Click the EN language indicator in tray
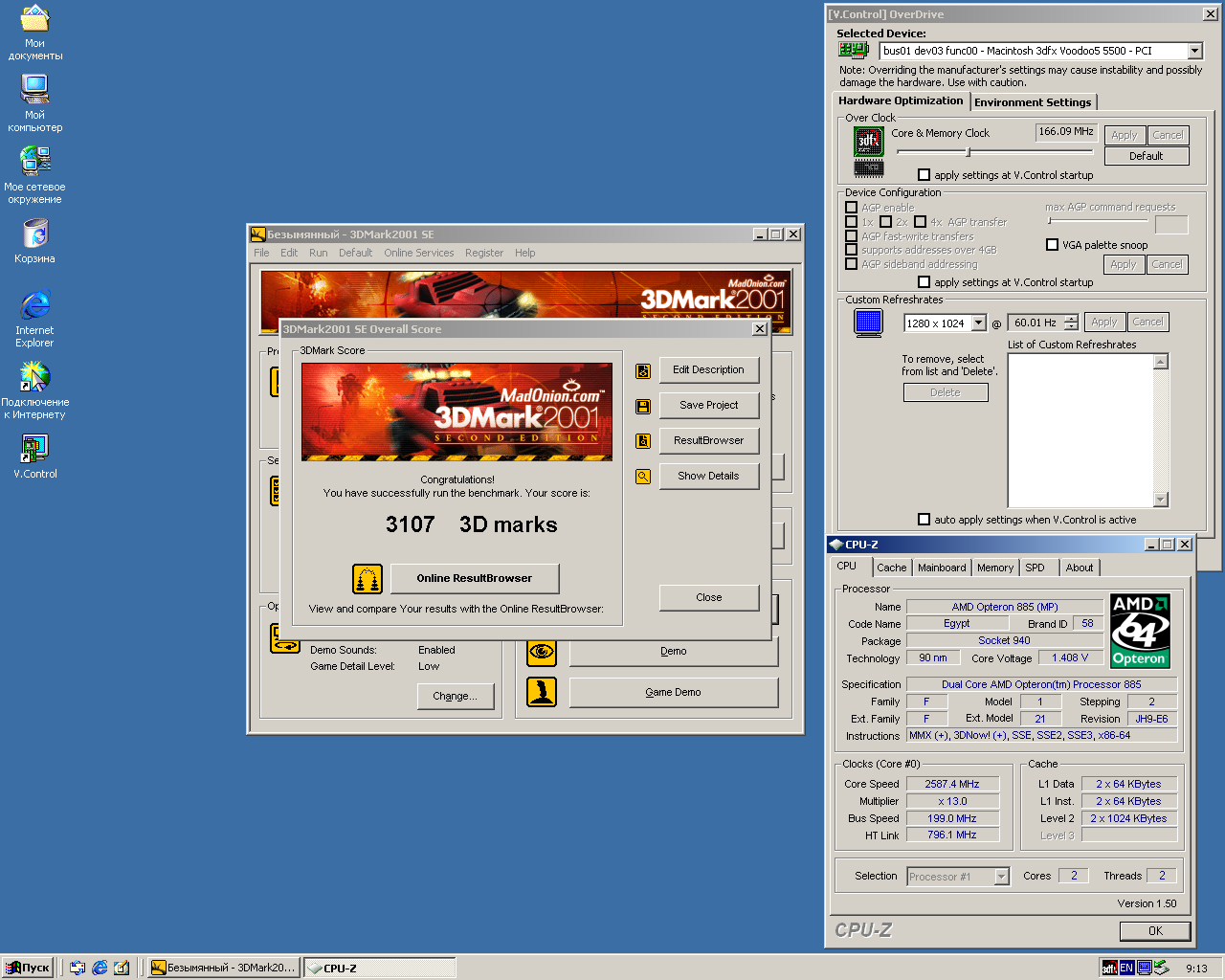 point(1126,968)
